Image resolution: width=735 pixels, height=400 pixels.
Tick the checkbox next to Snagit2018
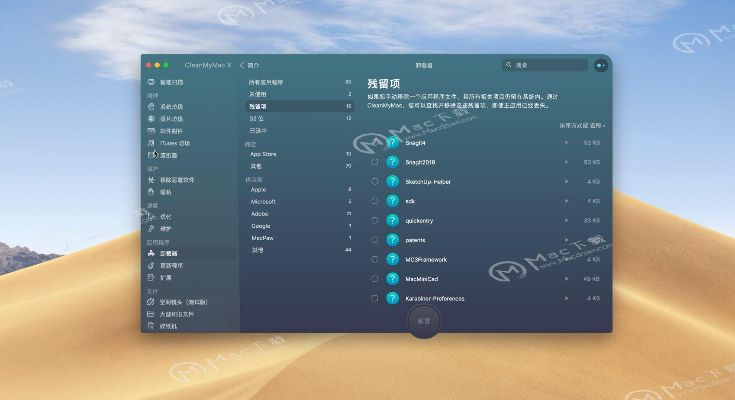pyautogui.click(x=374, y=162)
